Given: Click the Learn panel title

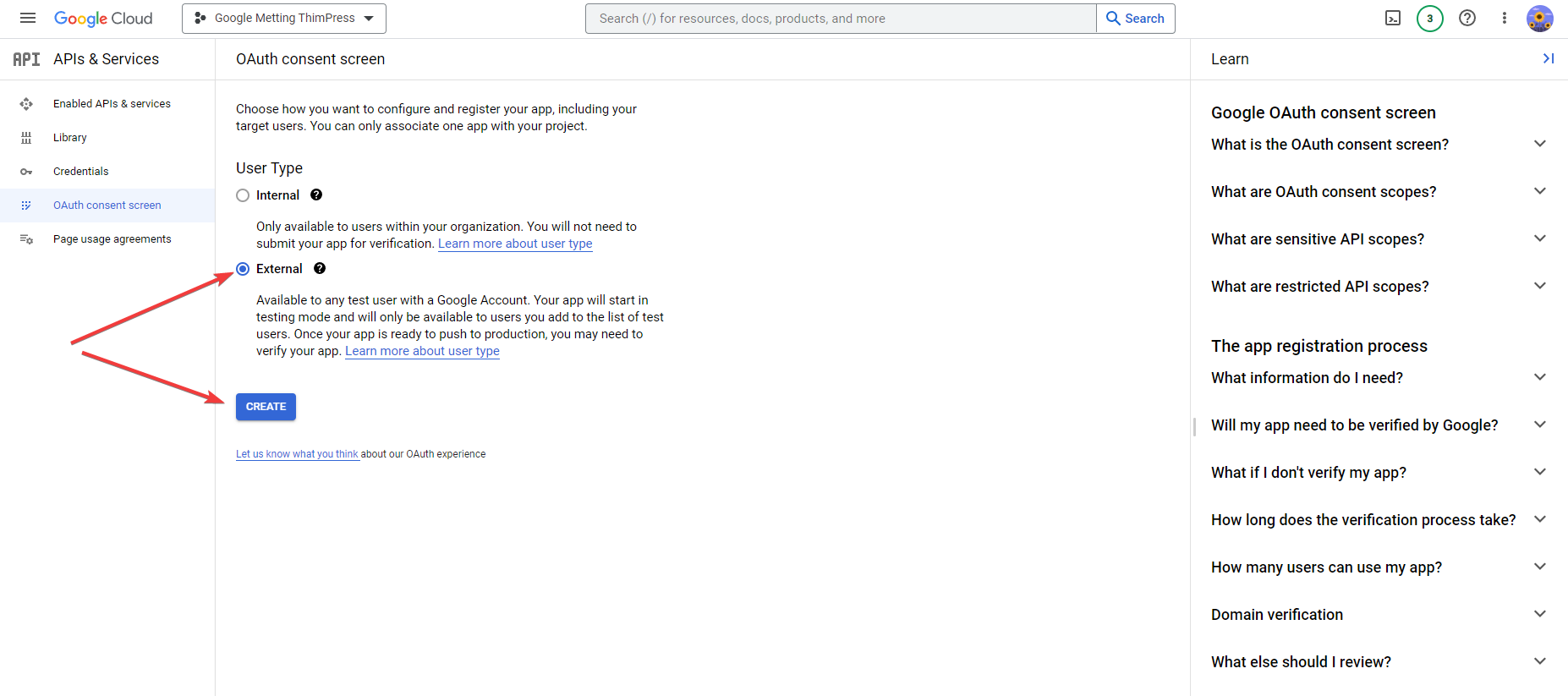Looking at the screenshot, I should [1230, 59].
